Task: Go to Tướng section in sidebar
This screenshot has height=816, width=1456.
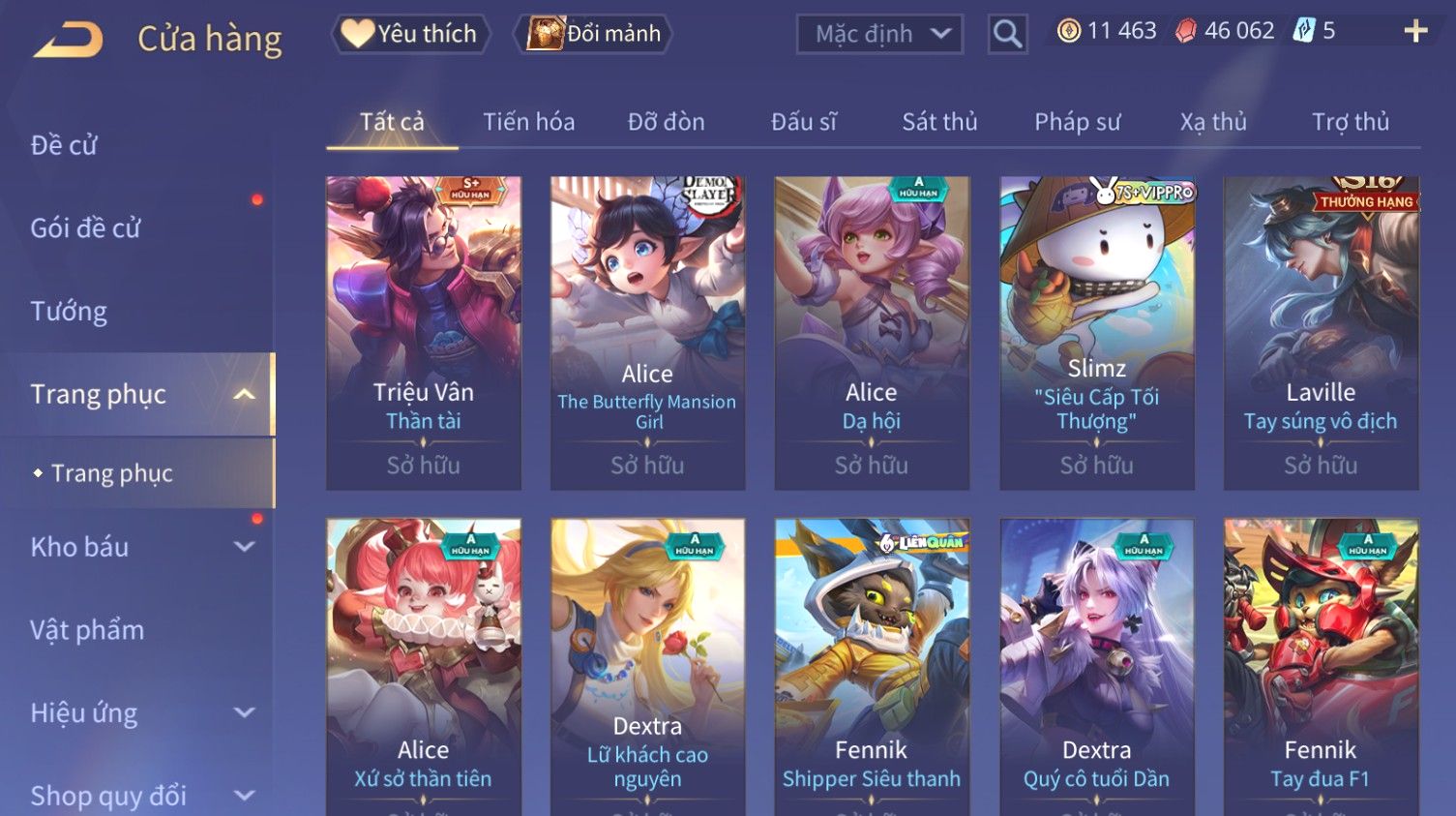Action: (x=69, y=312)
